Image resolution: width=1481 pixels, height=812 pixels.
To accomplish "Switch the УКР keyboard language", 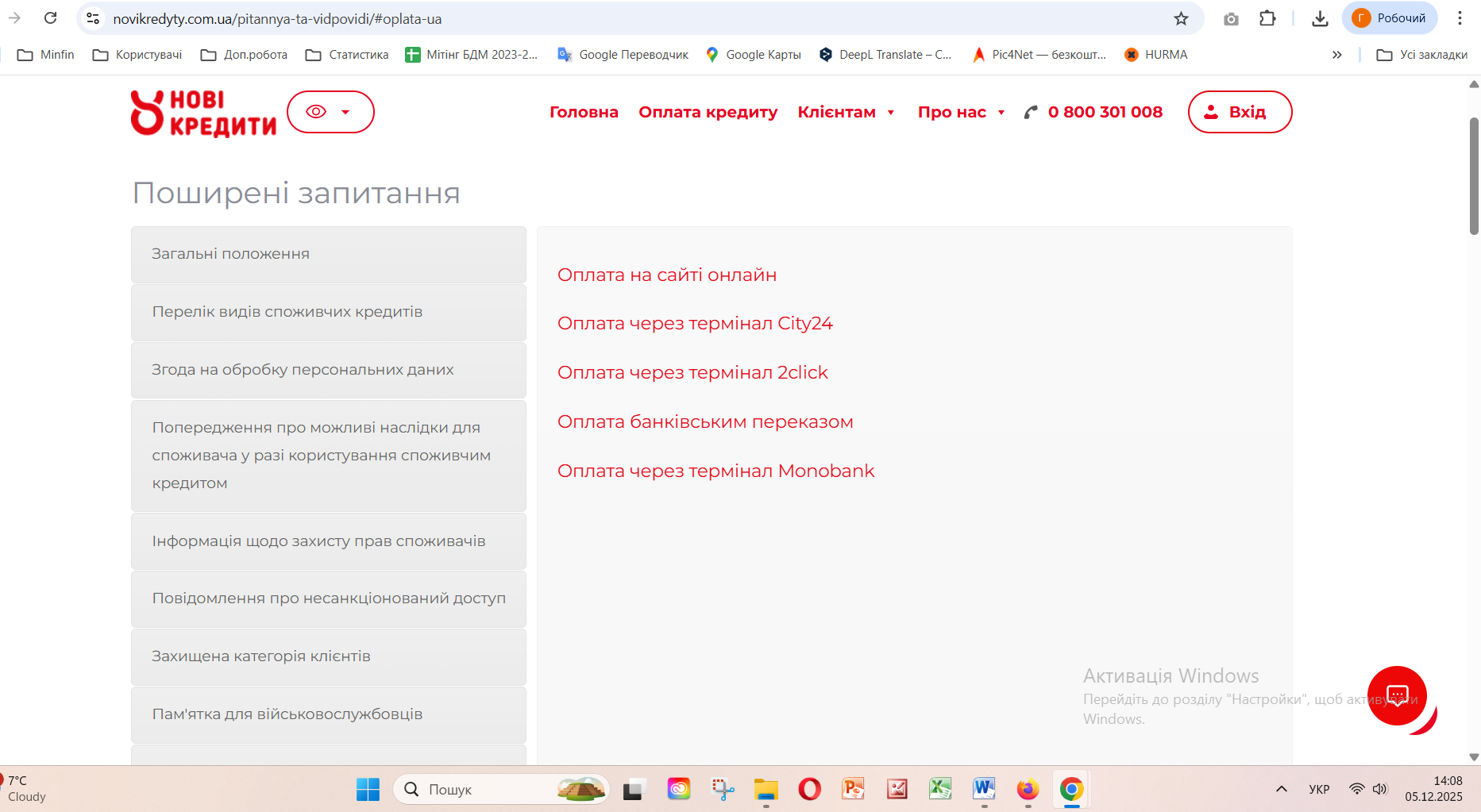I will pyautogui.click(x=1319, y=789).
